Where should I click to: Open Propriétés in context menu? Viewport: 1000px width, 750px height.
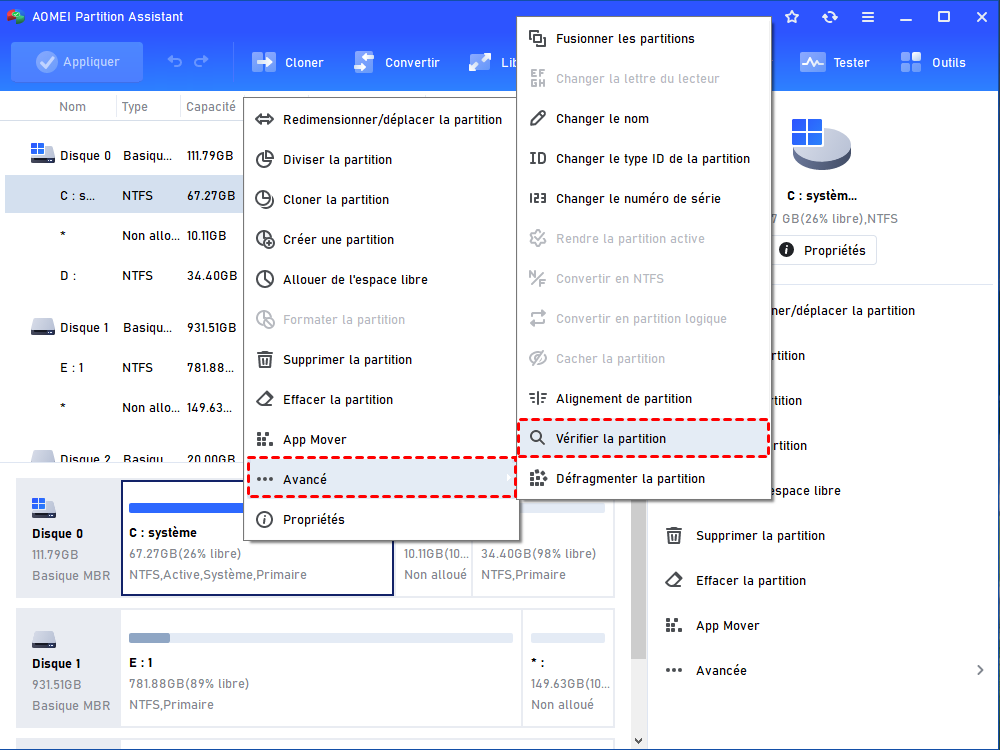[381, 520]
